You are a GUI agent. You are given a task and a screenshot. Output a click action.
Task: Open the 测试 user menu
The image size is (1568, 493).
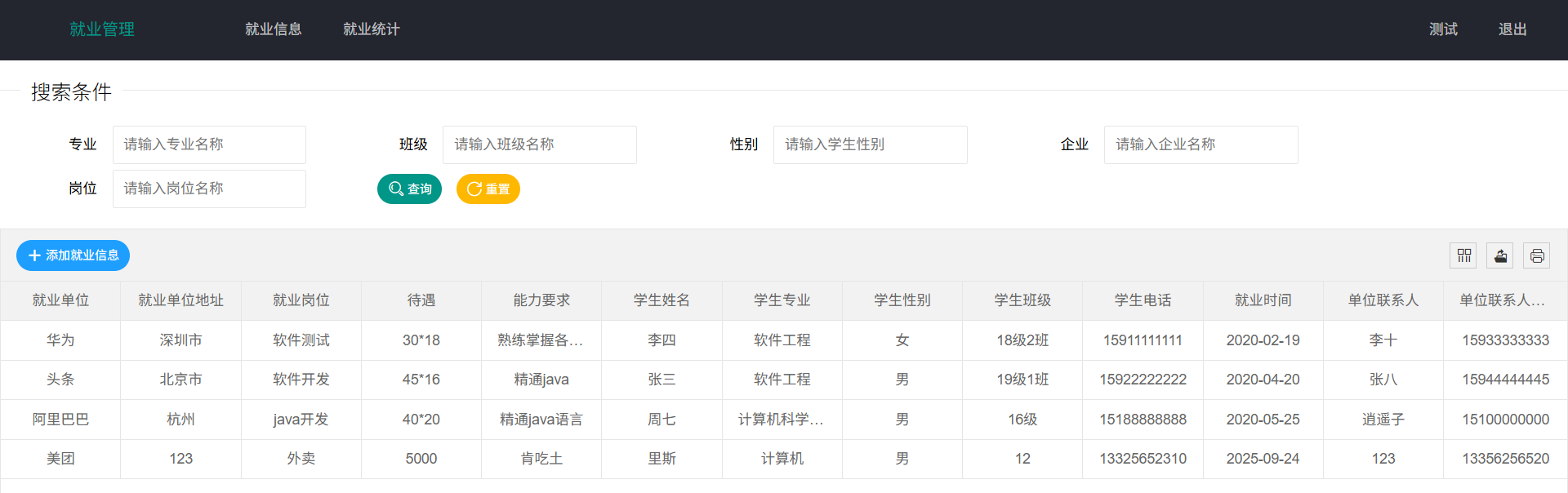coord(1443,29)
